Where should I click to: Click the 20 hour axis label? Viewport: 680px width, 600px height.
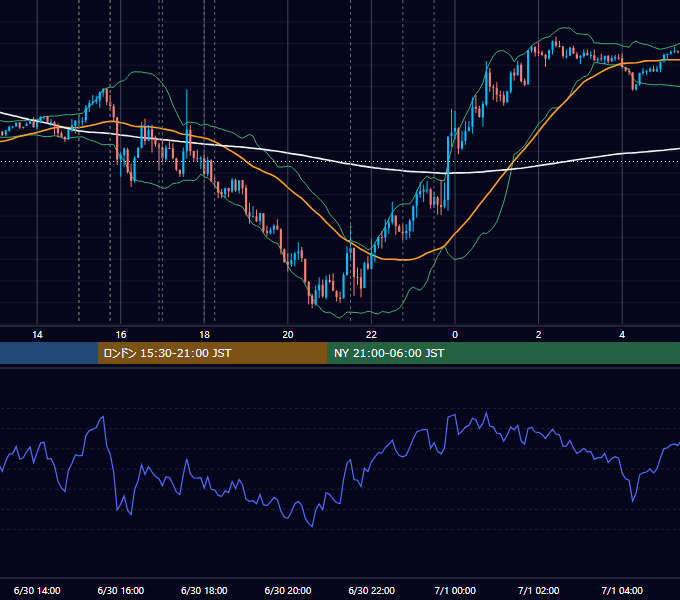[x=288, y=335]
